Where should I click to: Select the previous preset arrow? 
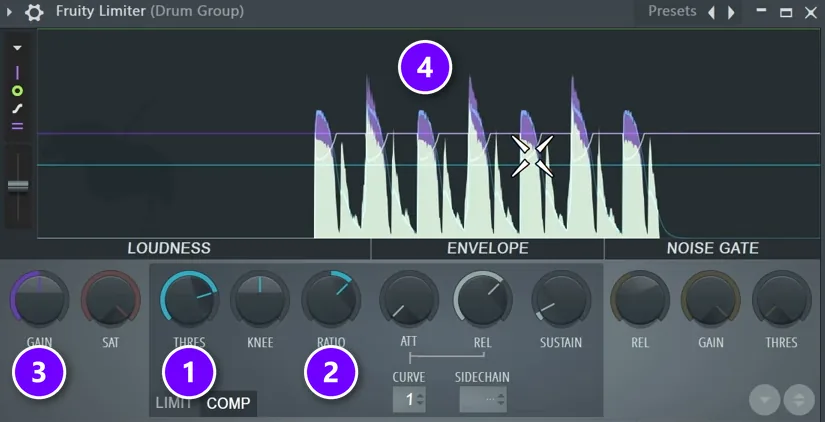(711, 12)
